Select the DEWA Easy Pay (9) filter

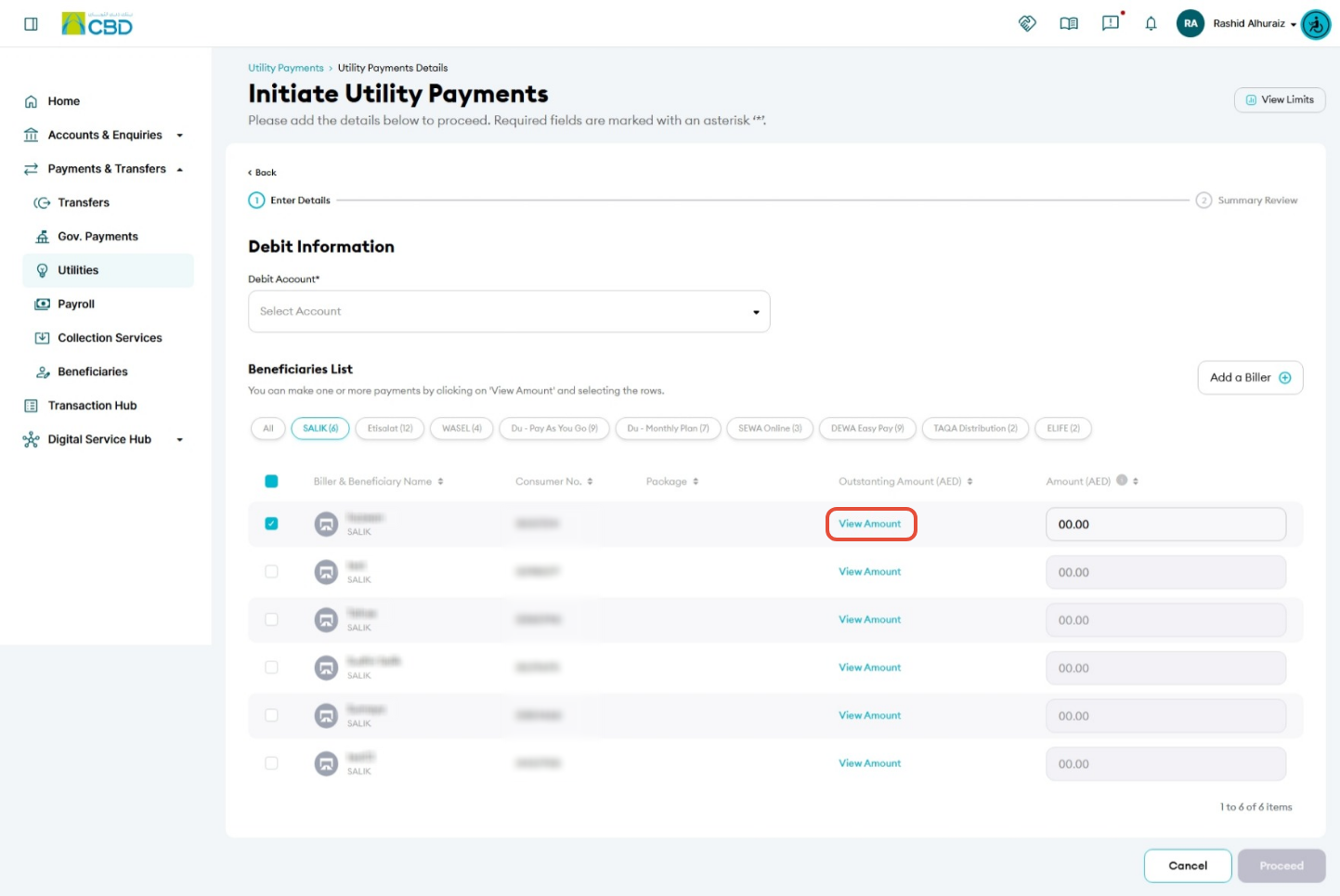pyautogui.click(x=867, y=428)
